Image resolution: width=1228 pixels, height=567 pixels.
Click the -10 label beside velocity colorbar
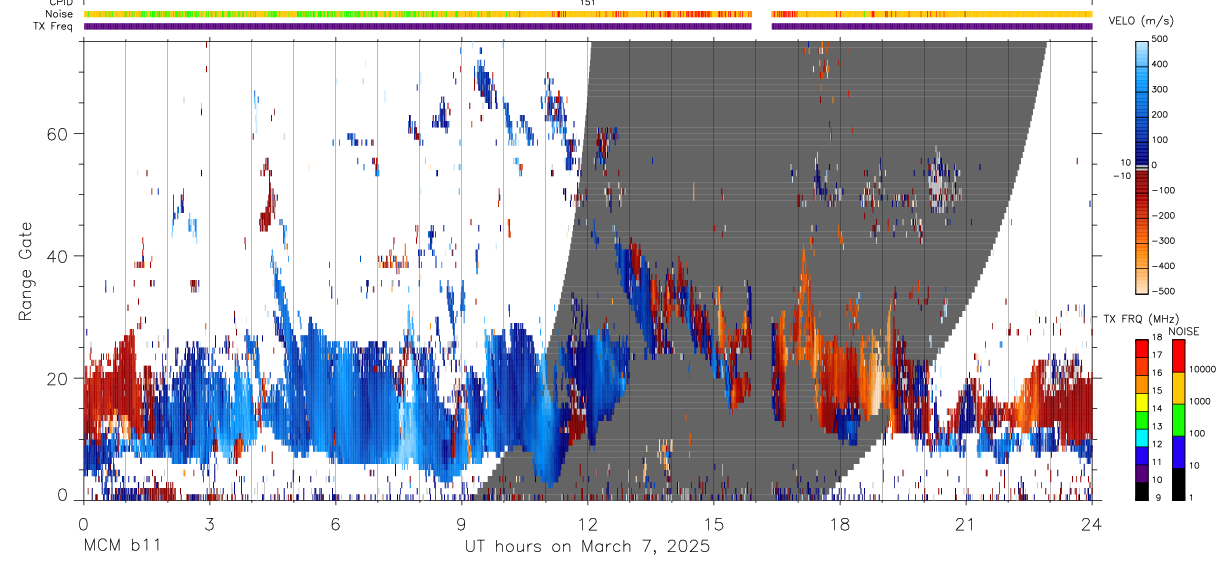1121,176
